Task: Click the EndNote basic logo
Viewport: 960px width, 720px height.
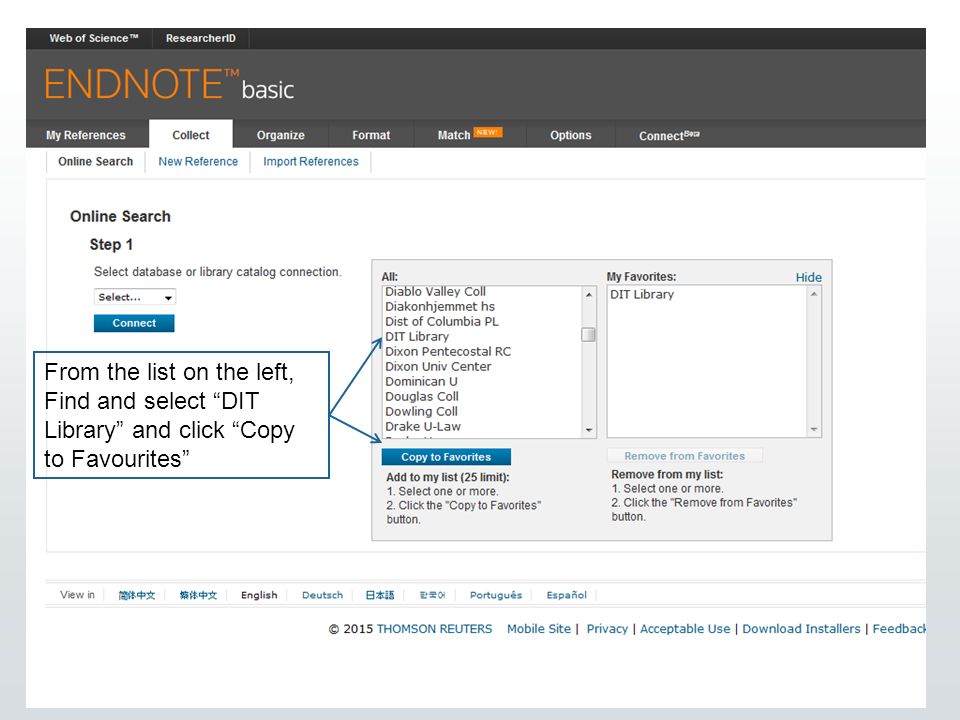Action: click(x=169, y=84)
